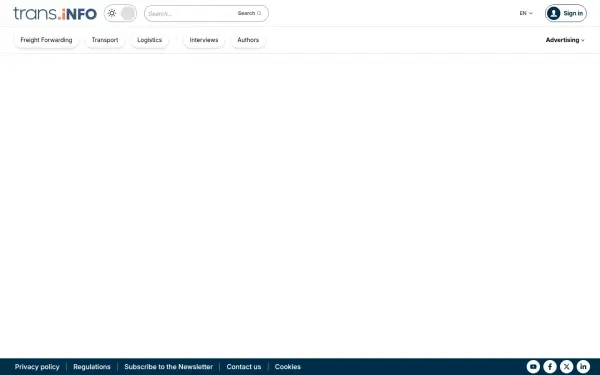Open the Cookies footer link
The image size is (600, 375).
[288, 367]
